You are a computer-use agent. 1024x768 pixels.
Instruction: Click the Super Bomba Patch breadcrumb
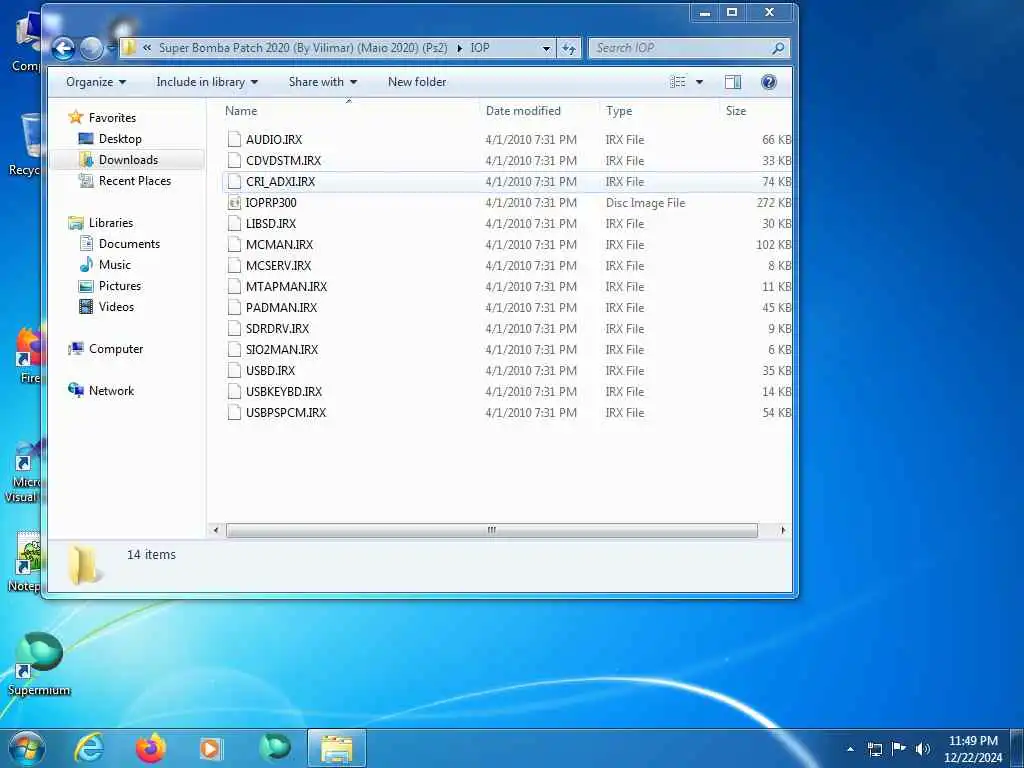coord(304,48)
